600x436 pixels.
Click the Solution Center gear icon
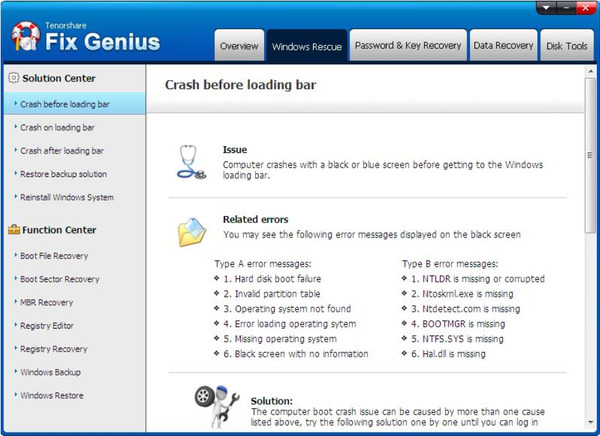coord(13,77)
